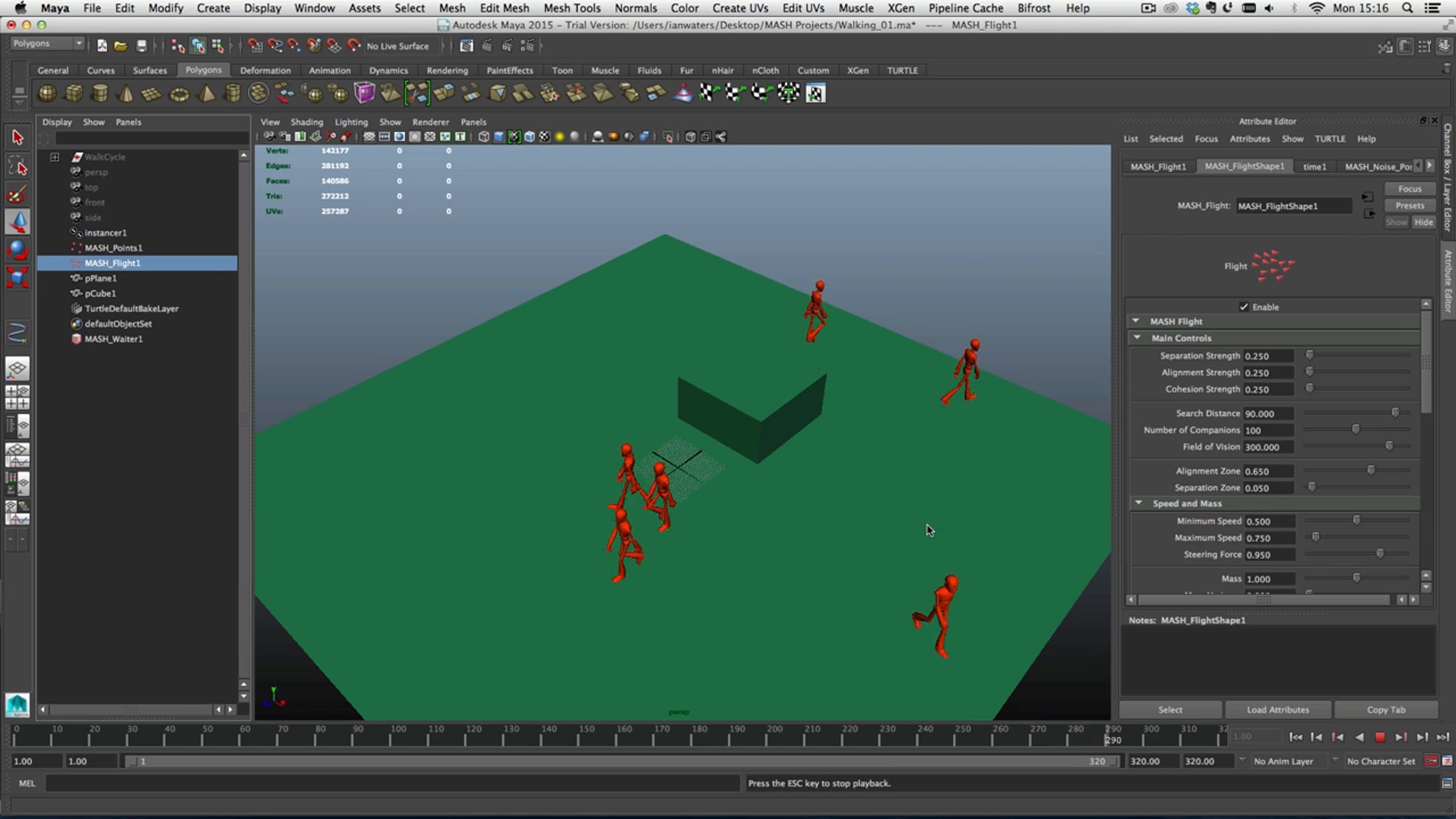Activate the Scale tool

pyautogui.click(x=17, y=278)
